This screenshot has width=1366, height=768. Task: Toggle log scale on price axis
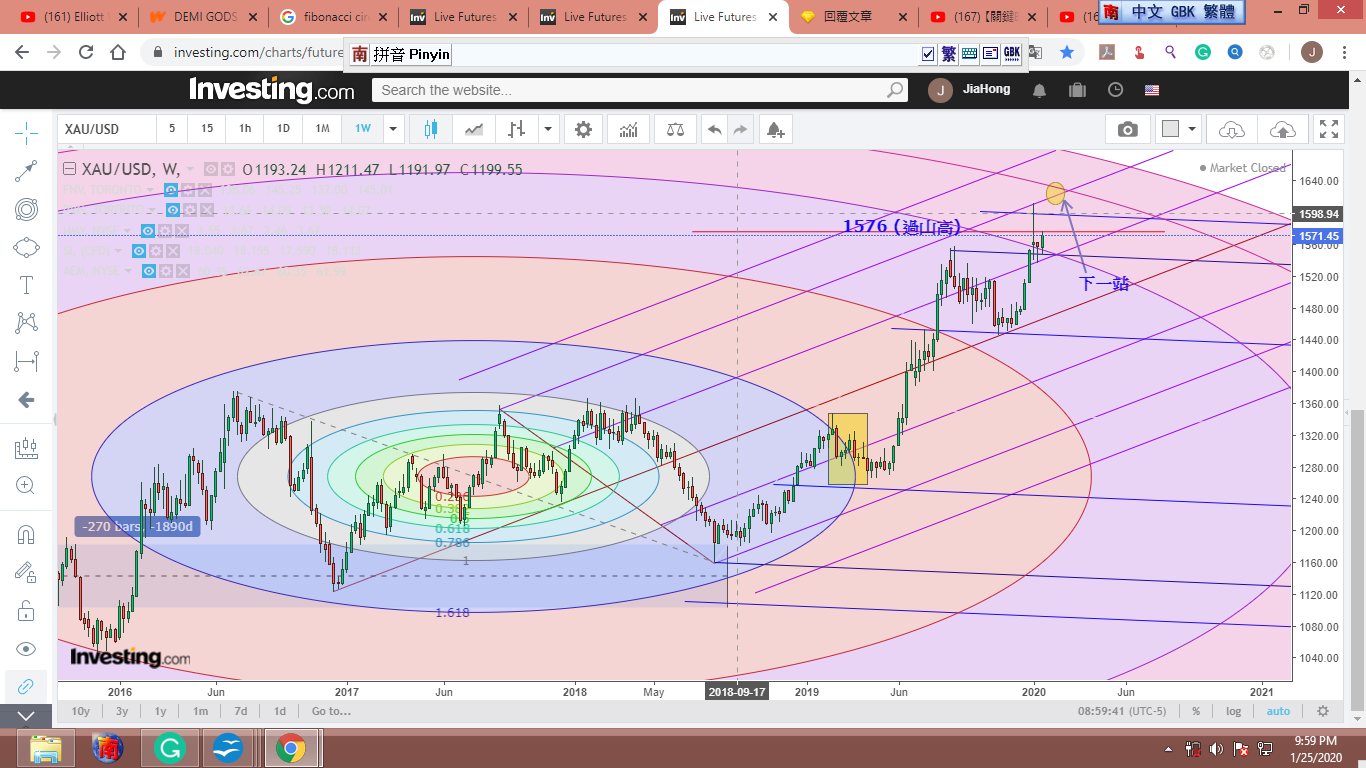(1234, 711)
